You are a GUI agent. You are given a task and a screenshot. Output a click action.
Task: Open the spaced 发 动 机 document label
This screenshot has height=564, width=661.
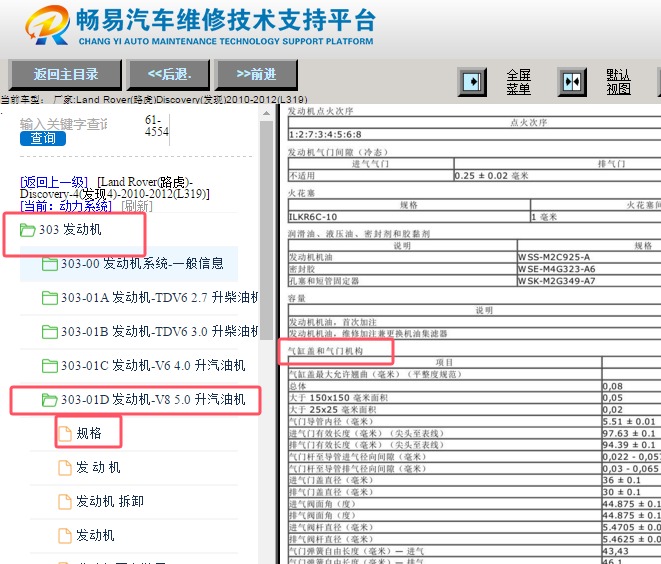(98, 467)
